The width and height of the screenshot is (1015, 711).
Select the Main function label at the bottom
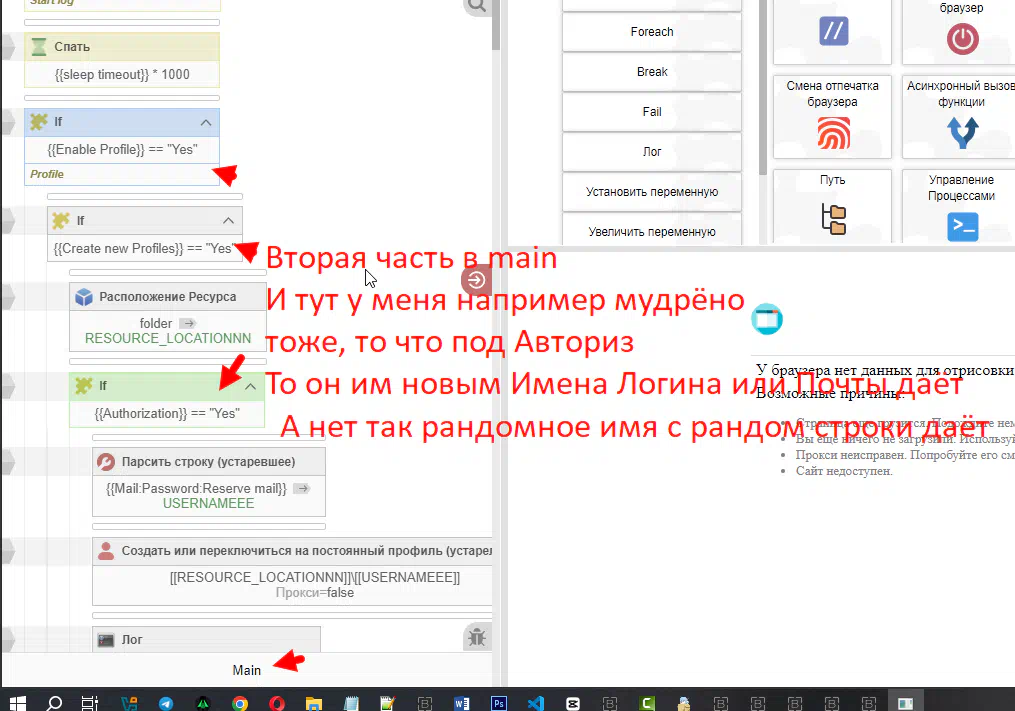click(x=246, y=670)
